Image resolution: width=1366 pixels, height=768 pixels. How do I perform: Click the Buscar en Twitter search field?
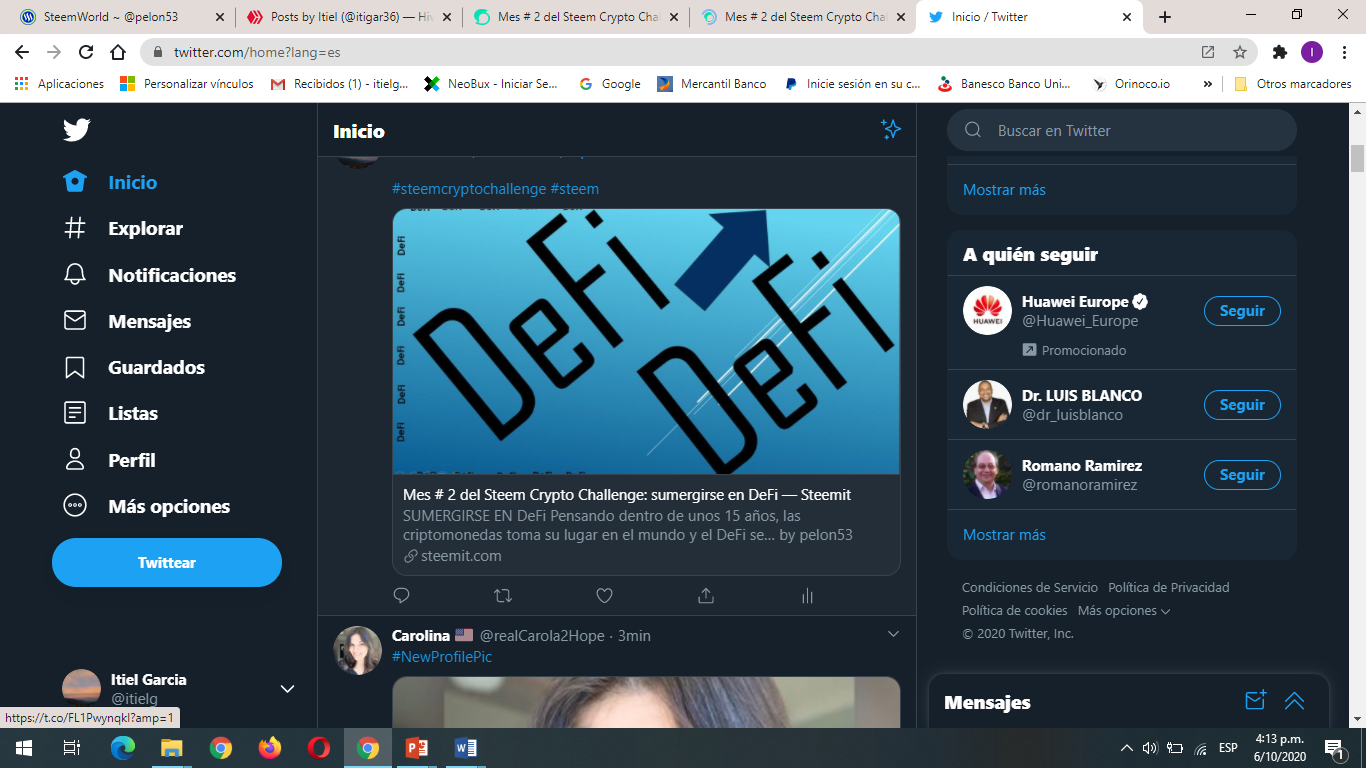click(x=1122, y=131)
